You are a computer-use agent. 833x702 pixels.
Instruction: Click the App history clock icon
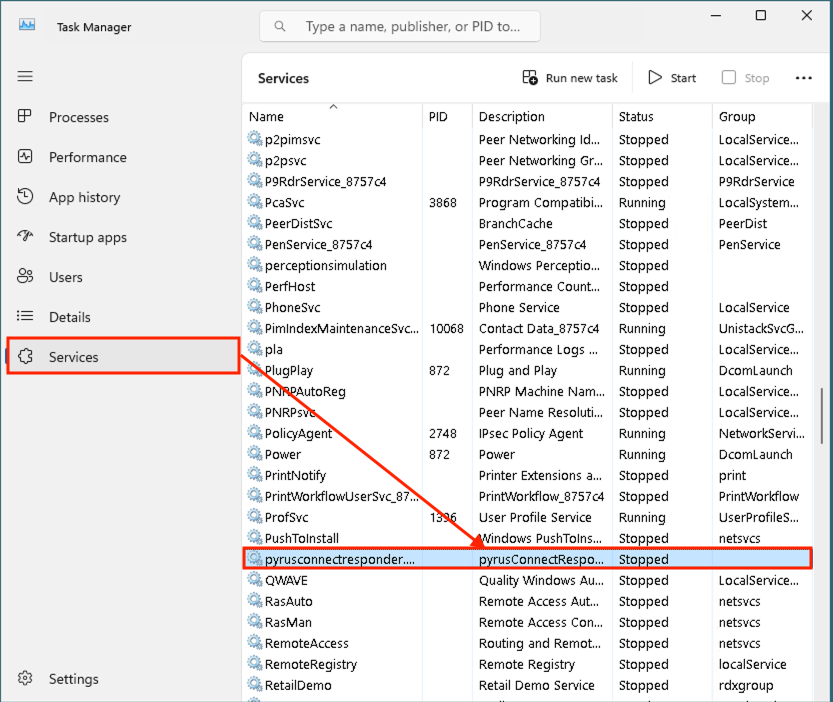coord(25,197)
